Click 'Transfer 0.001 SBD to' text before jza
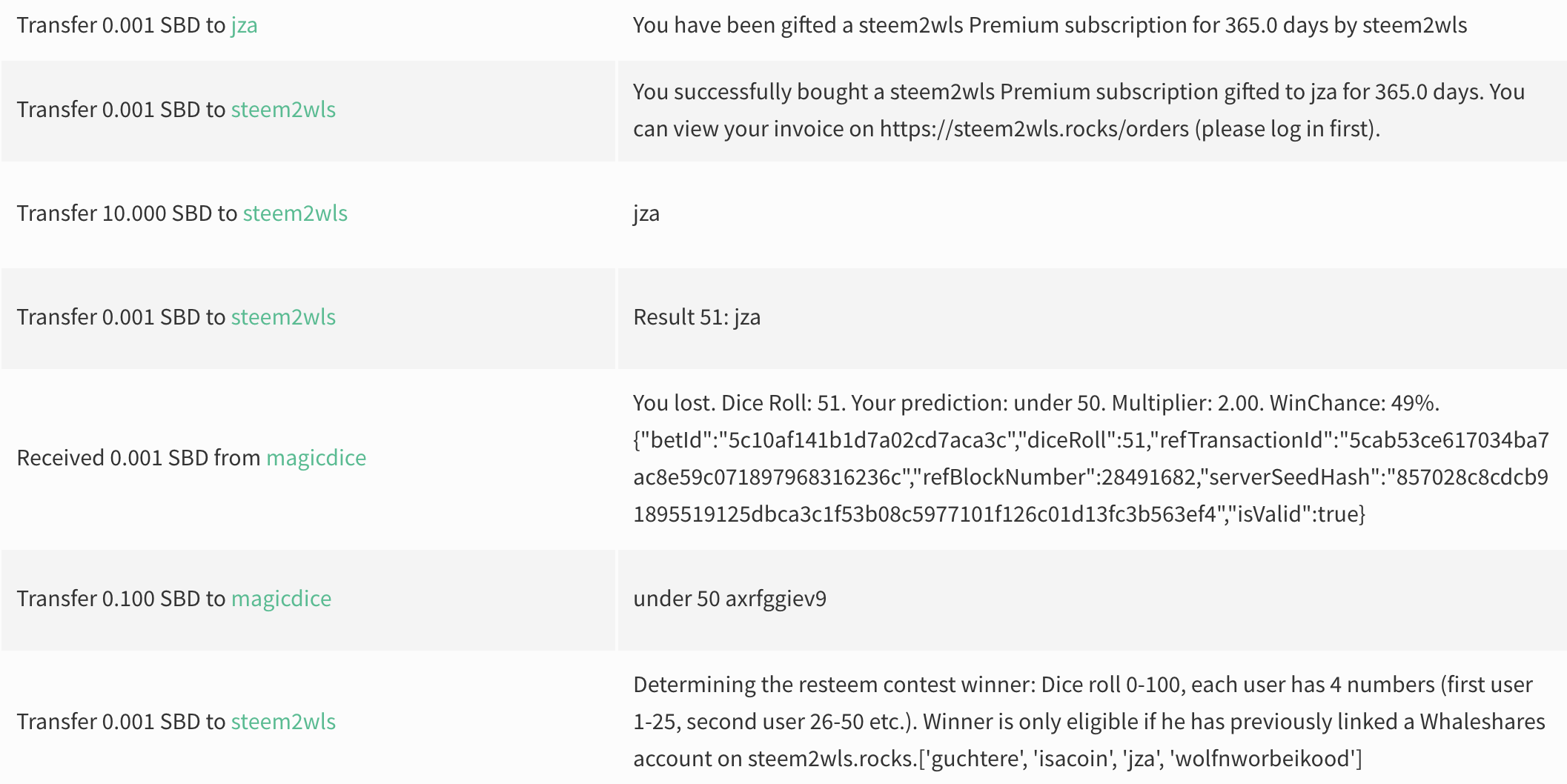The image size is (1567, 784). [x=121, y=25]
